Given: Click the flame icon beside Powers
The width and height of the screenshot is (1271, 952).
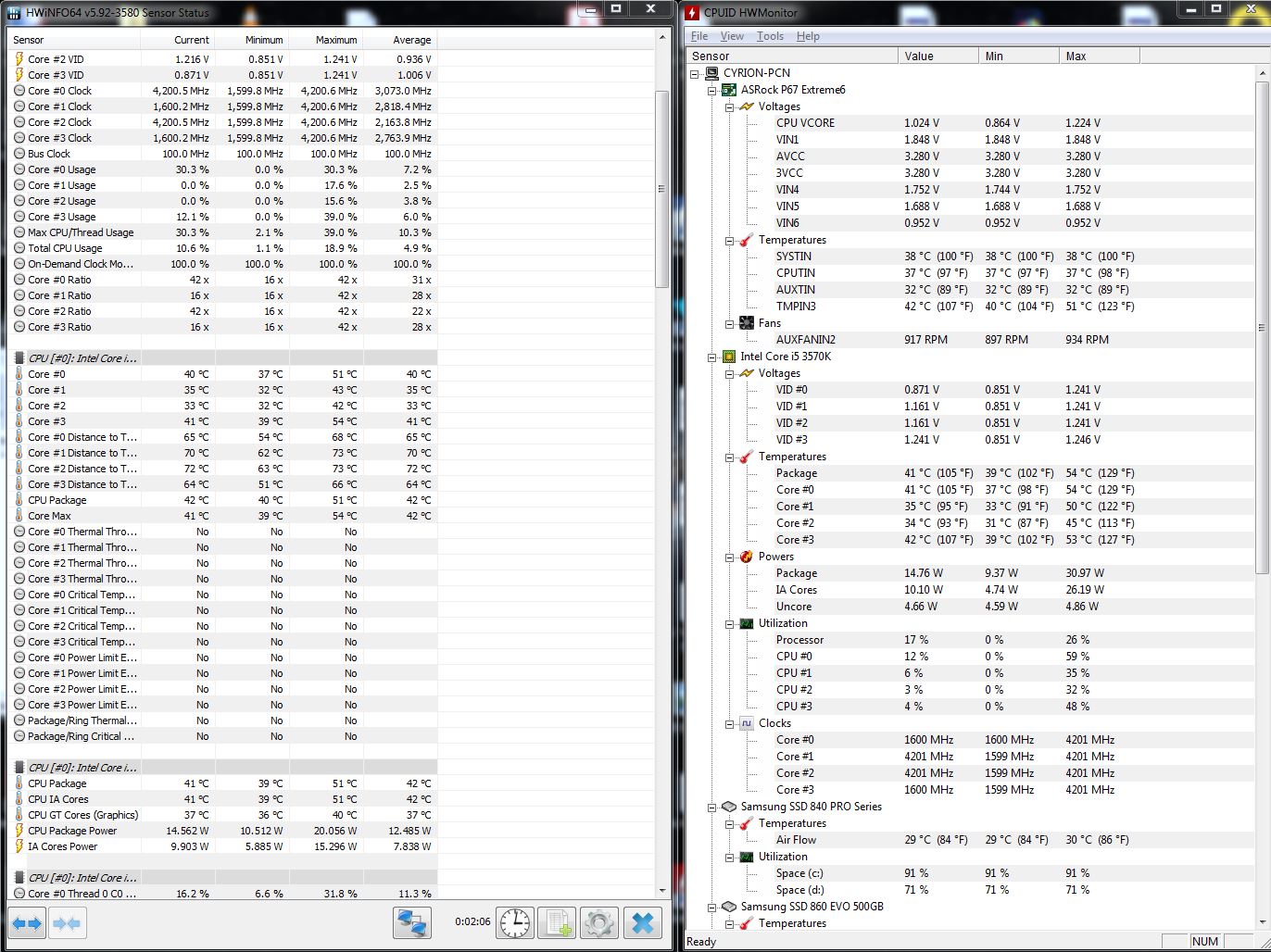Looking at the screenshot, I should tap(747, 557).
